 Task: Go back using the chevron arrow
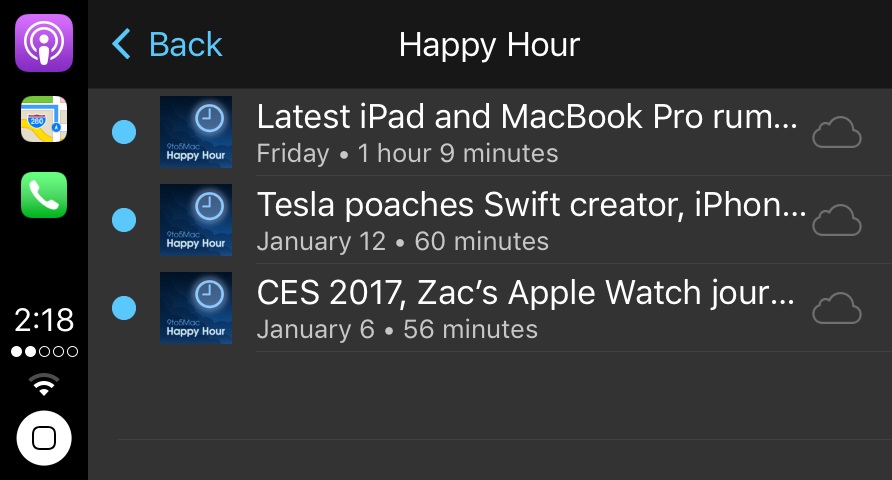pyautogui.click(x=121, y=44)
